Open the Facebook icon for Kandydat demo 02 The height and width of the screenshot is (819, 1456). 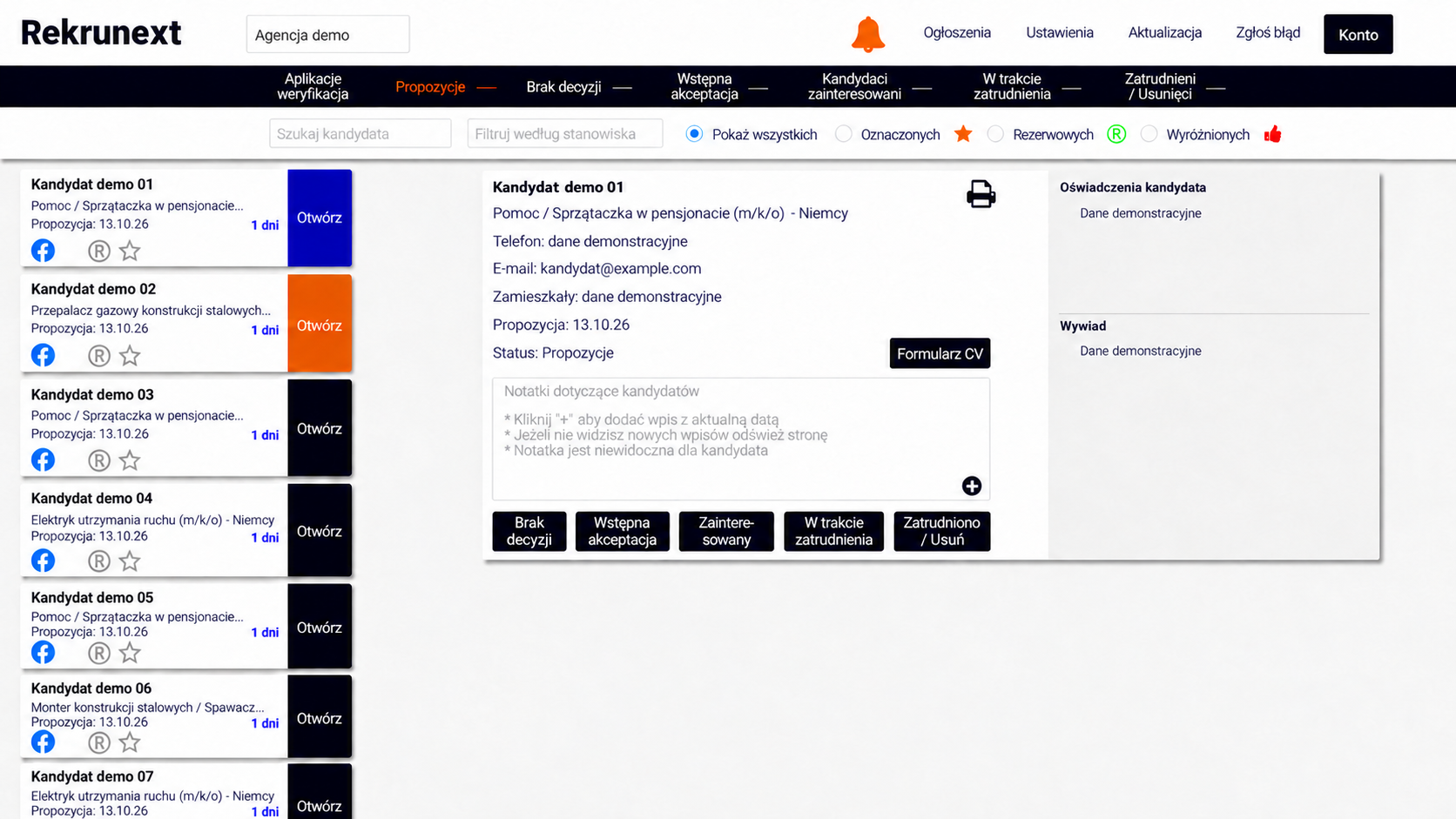[43, 355]
